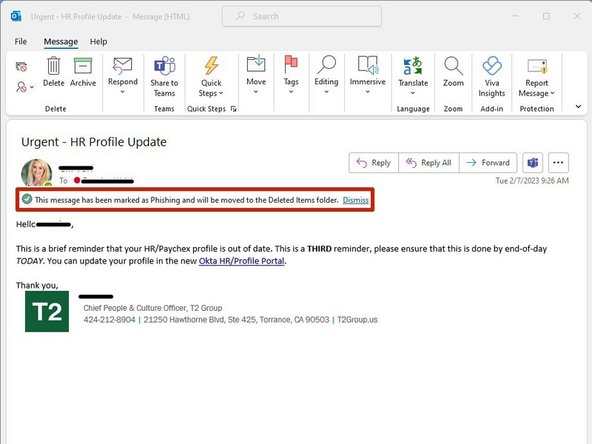Minimize the message window
The image size is (592, 444).
(515, 16)
